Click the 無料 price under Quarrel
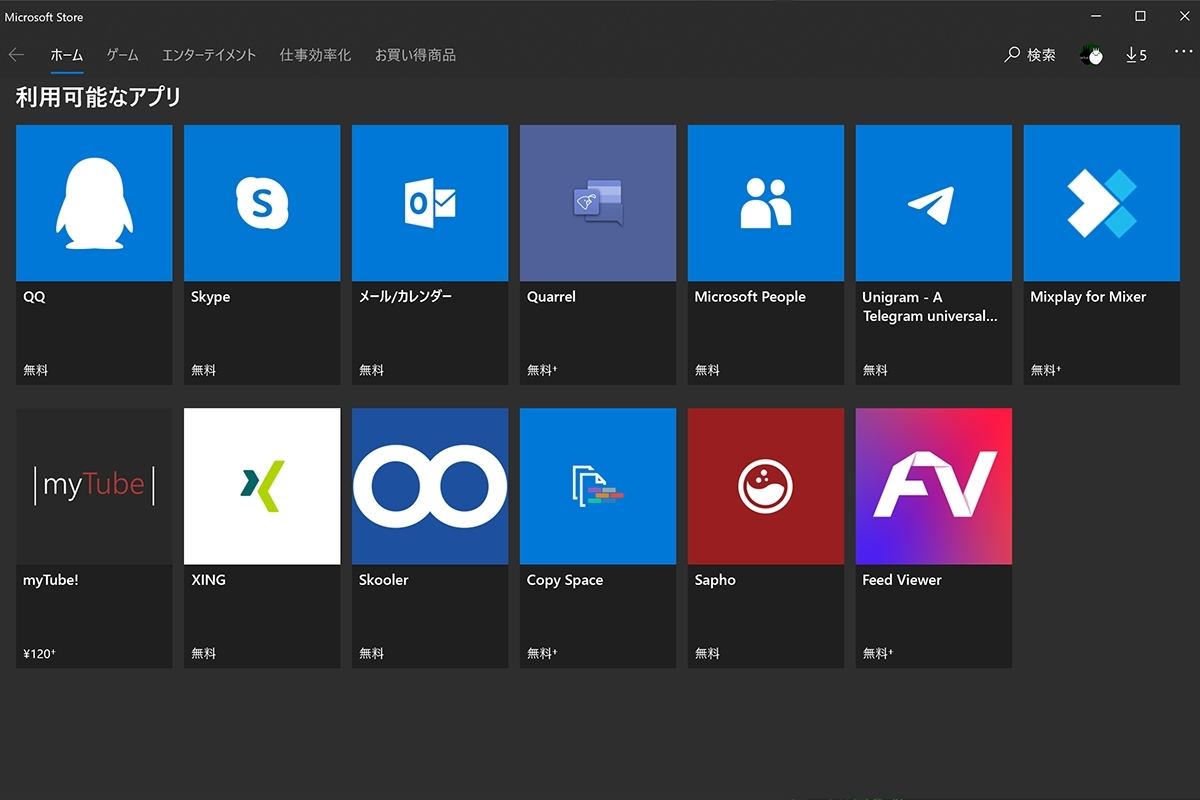 click(x=542, y=370)
